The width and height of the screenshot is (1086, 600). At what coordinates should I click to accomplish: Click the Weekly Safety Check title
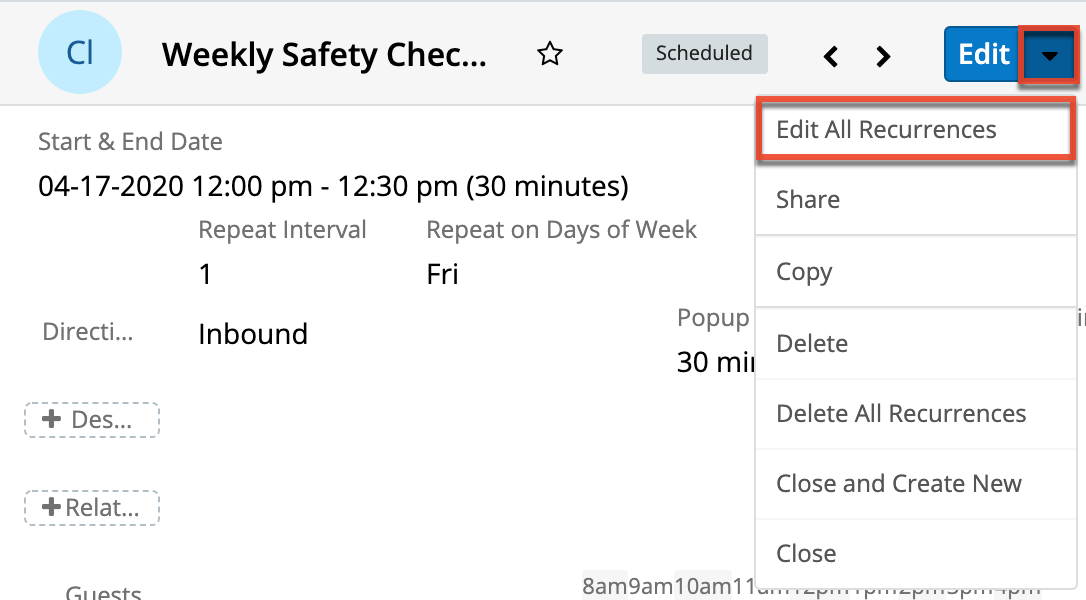[324, 54]
